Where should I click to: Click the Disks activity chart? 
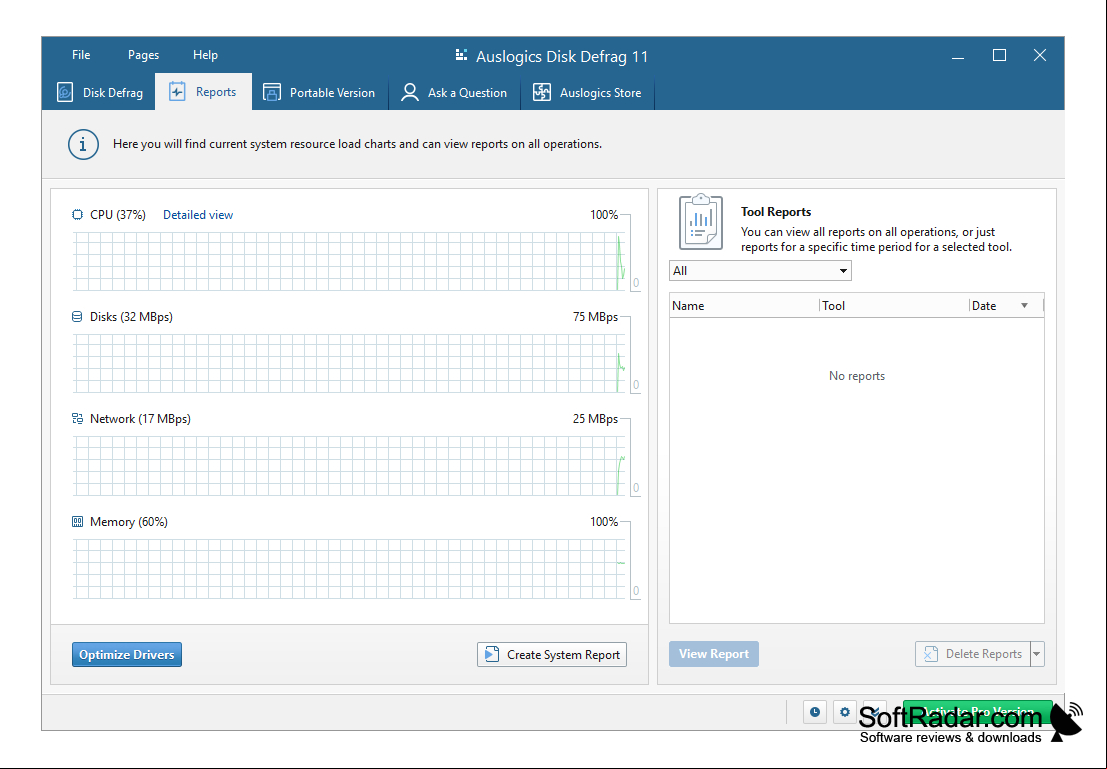[349, 364]
